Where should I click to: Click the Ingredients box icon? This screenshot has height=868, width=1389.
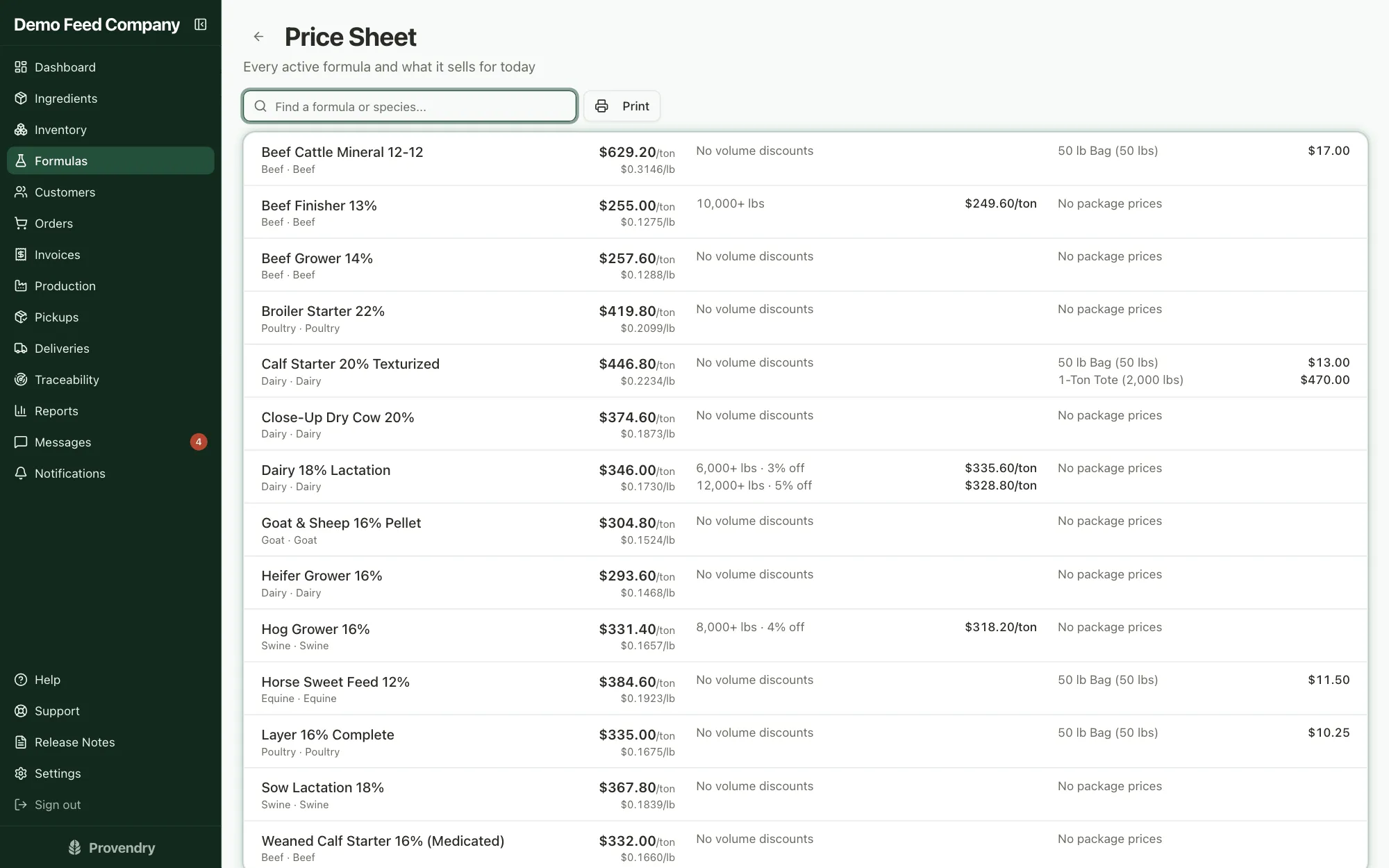pyautogui.click(x=21, y=98)
